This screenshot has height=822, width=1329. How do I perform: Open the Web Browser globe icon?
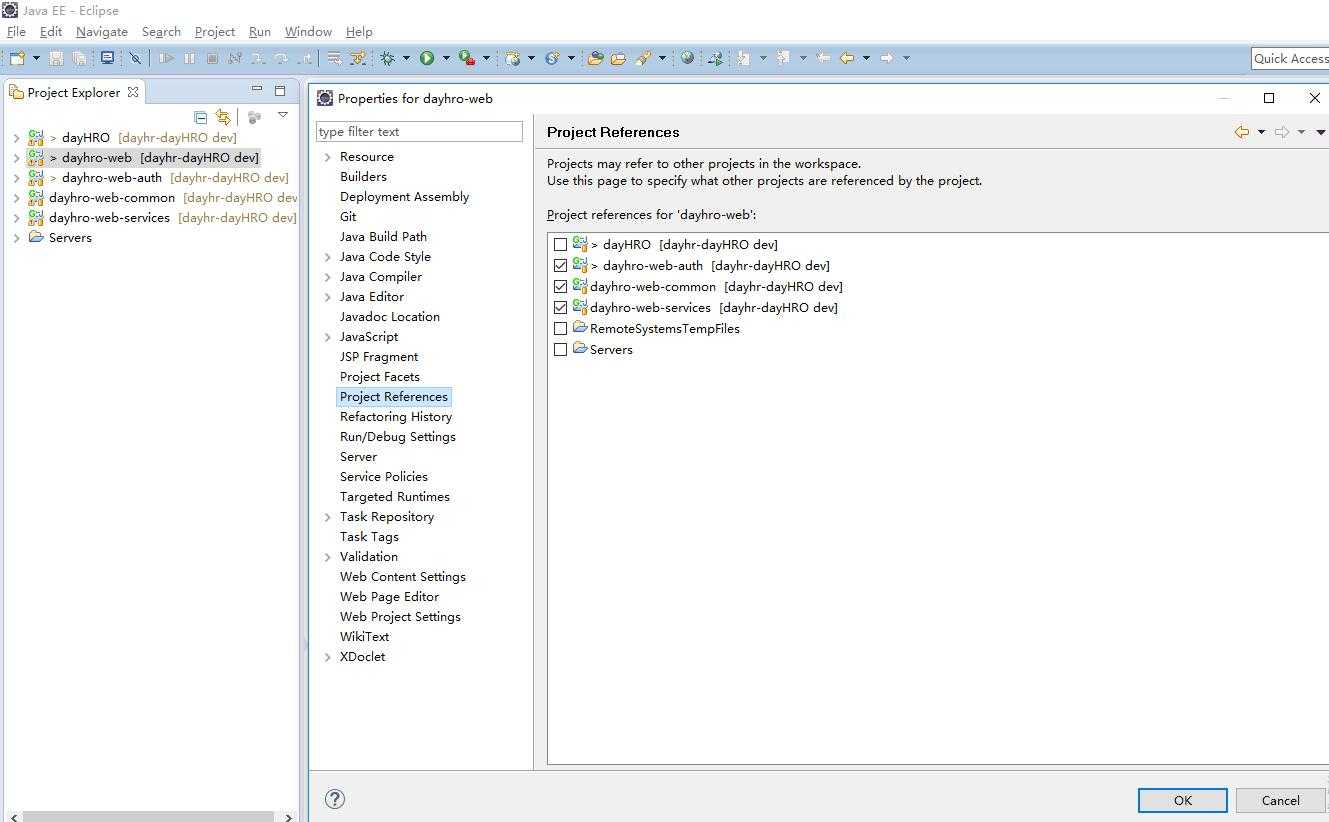click(x=687, y=58)
